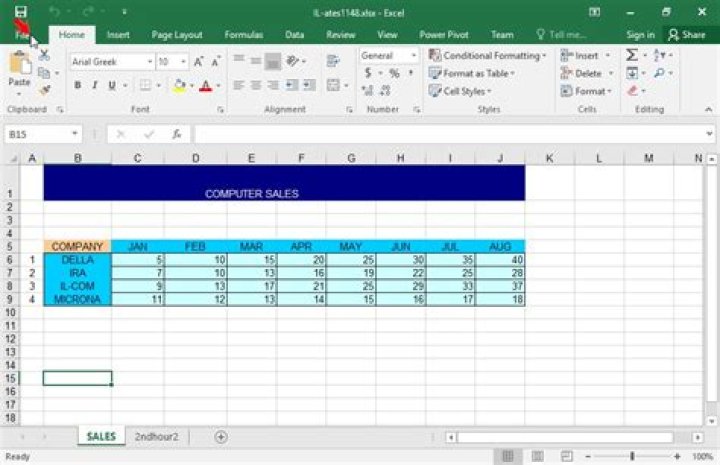Click the Copy icon in Clipboard group
Viewport: 720px width, 465px height.
[44, 73]
